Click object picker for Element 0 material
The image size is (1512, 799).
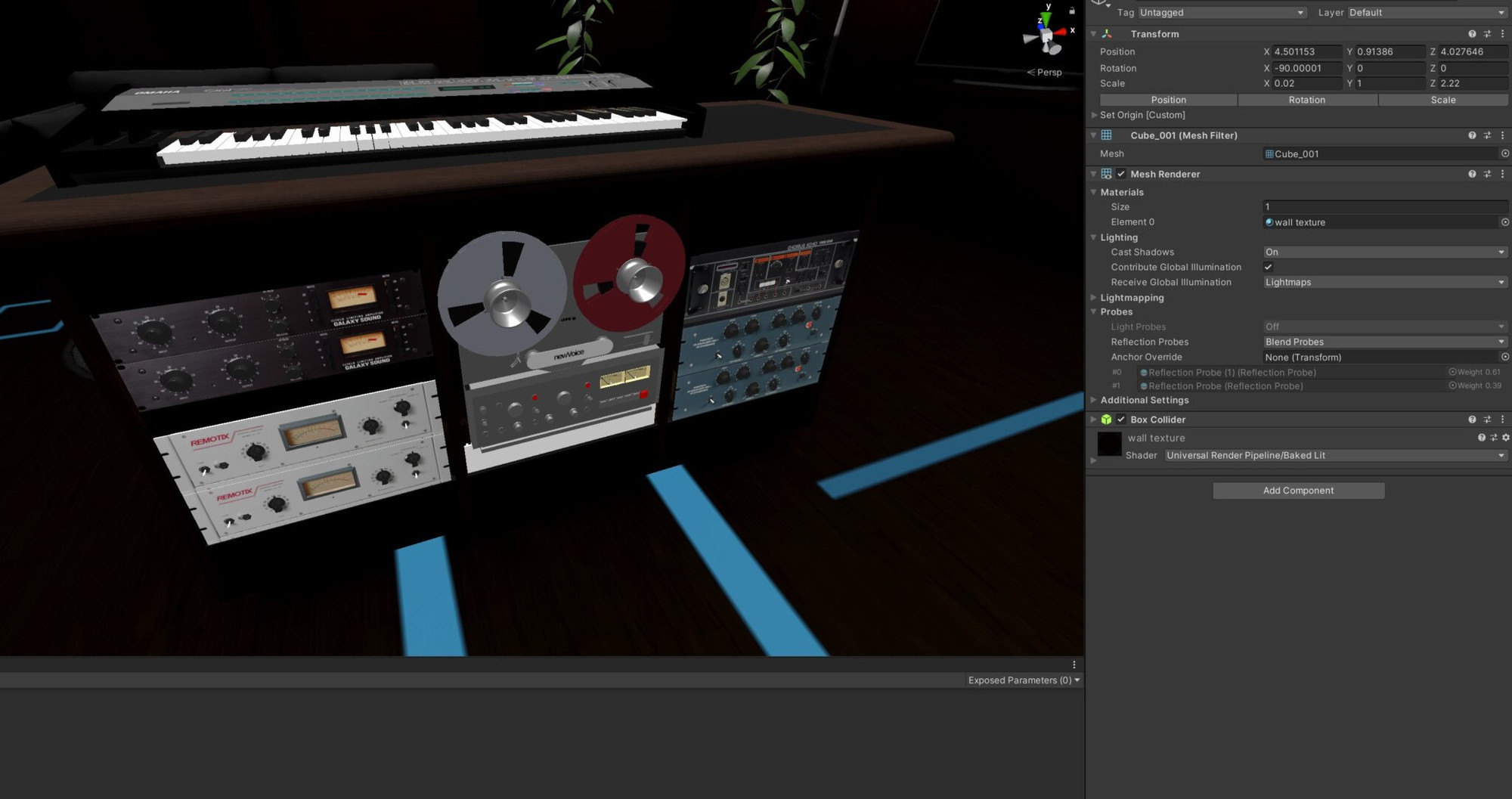point(1504,222)
